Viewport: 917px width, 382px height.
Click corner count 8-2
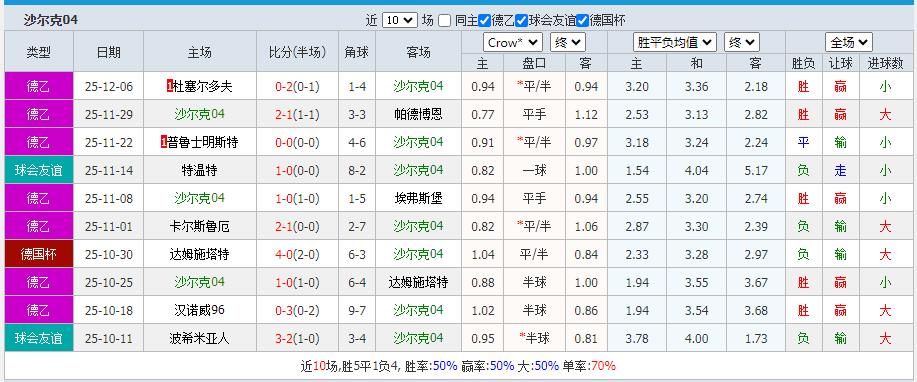(x=357, y=170)
